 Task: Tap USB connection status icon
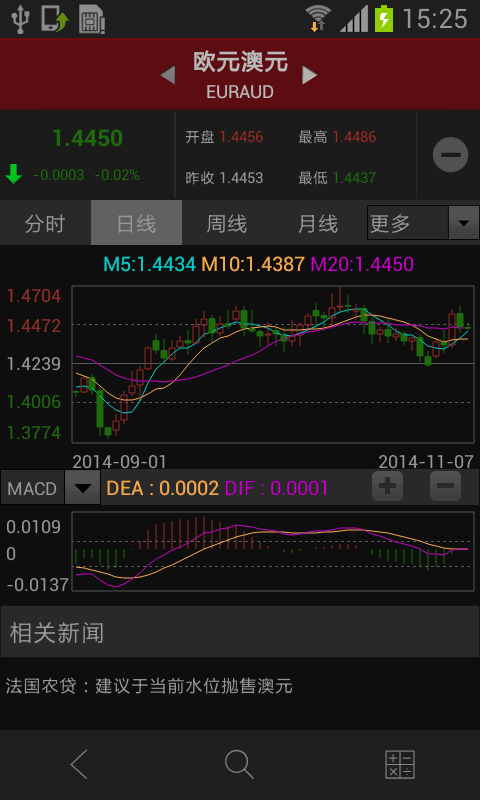click(20, 18)
